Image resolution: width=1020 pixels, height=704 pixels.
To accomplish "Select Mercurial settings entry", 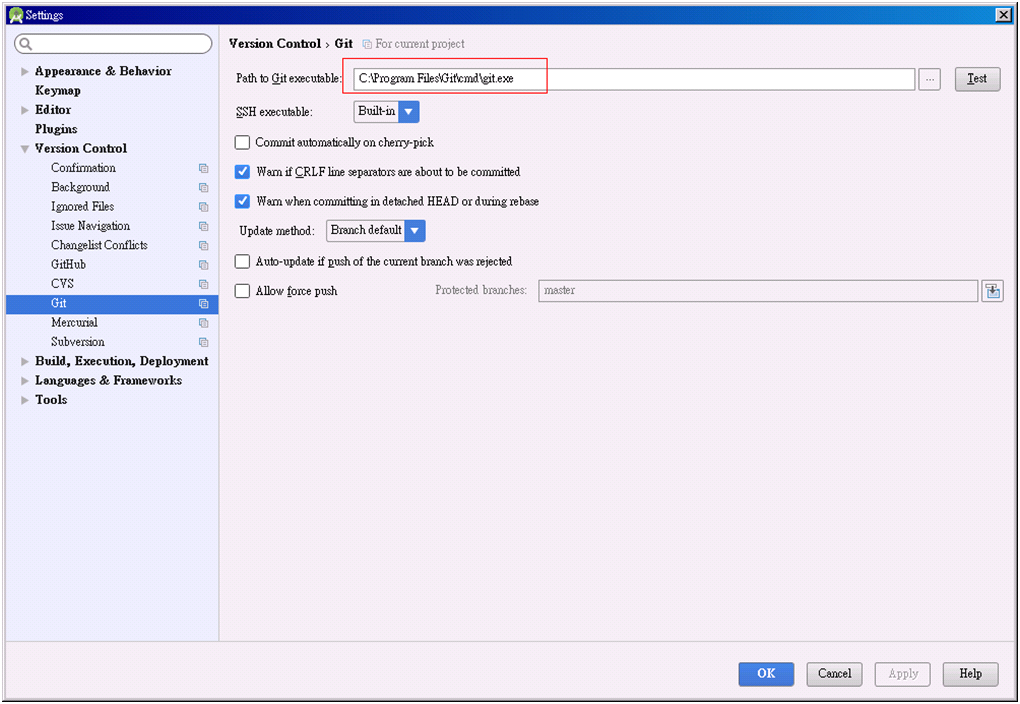I will click(x=74, y=322).
